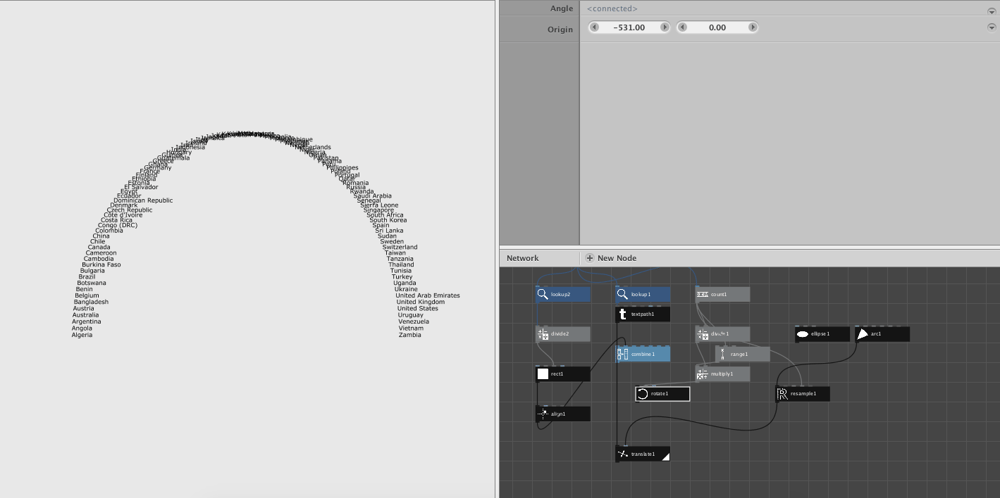Select the divide2 node
The height and width of the screenshot is (498, 1000).
562,334
